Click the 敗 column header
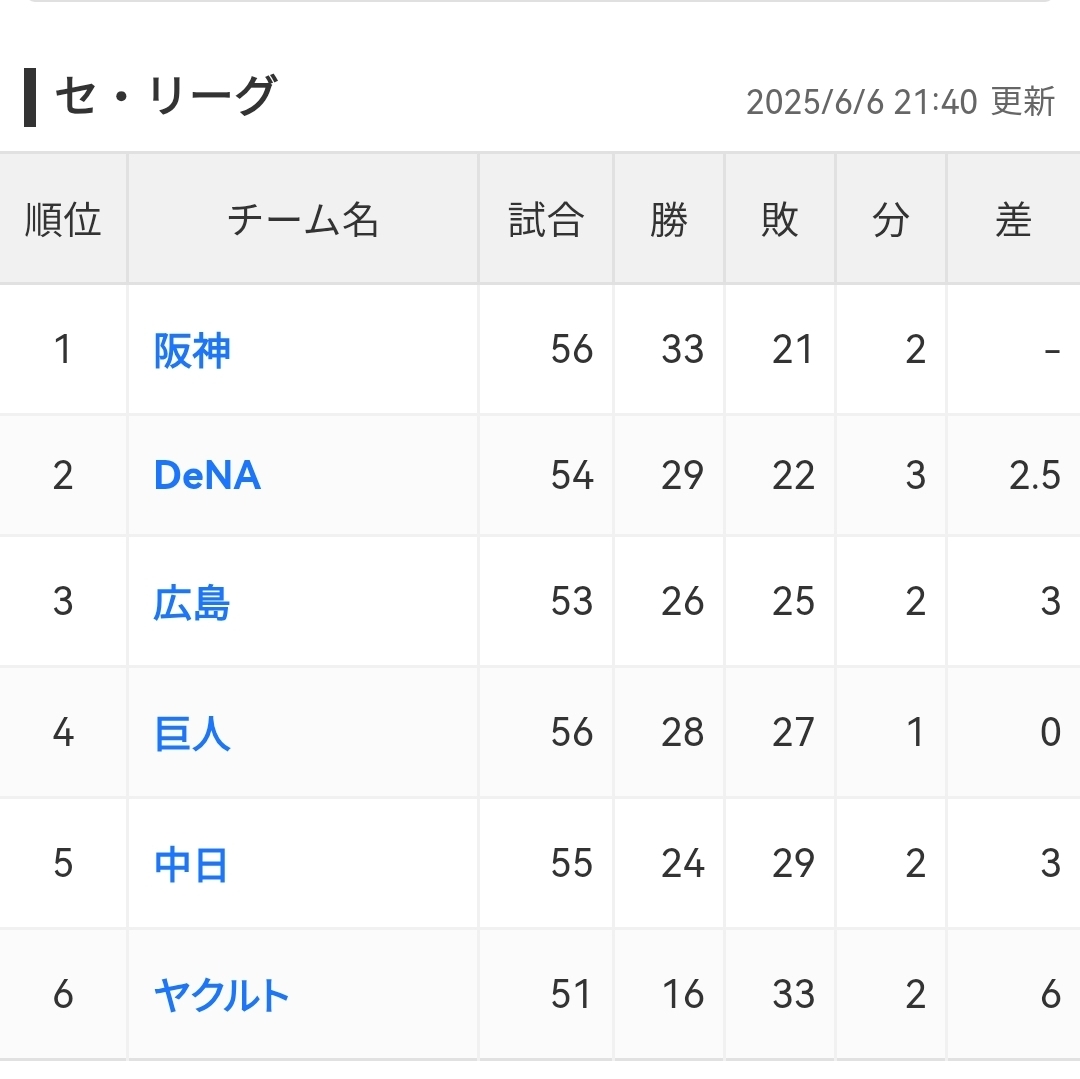Viewport: 1080px width, 1079px height. click(x=780, y=220)
